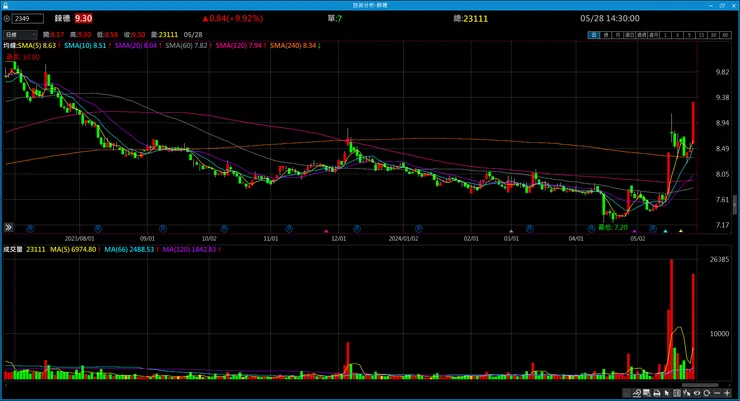Screen dimensions: 740x401
Task: Click the window zoom tool icon
Action: [647, 393]
